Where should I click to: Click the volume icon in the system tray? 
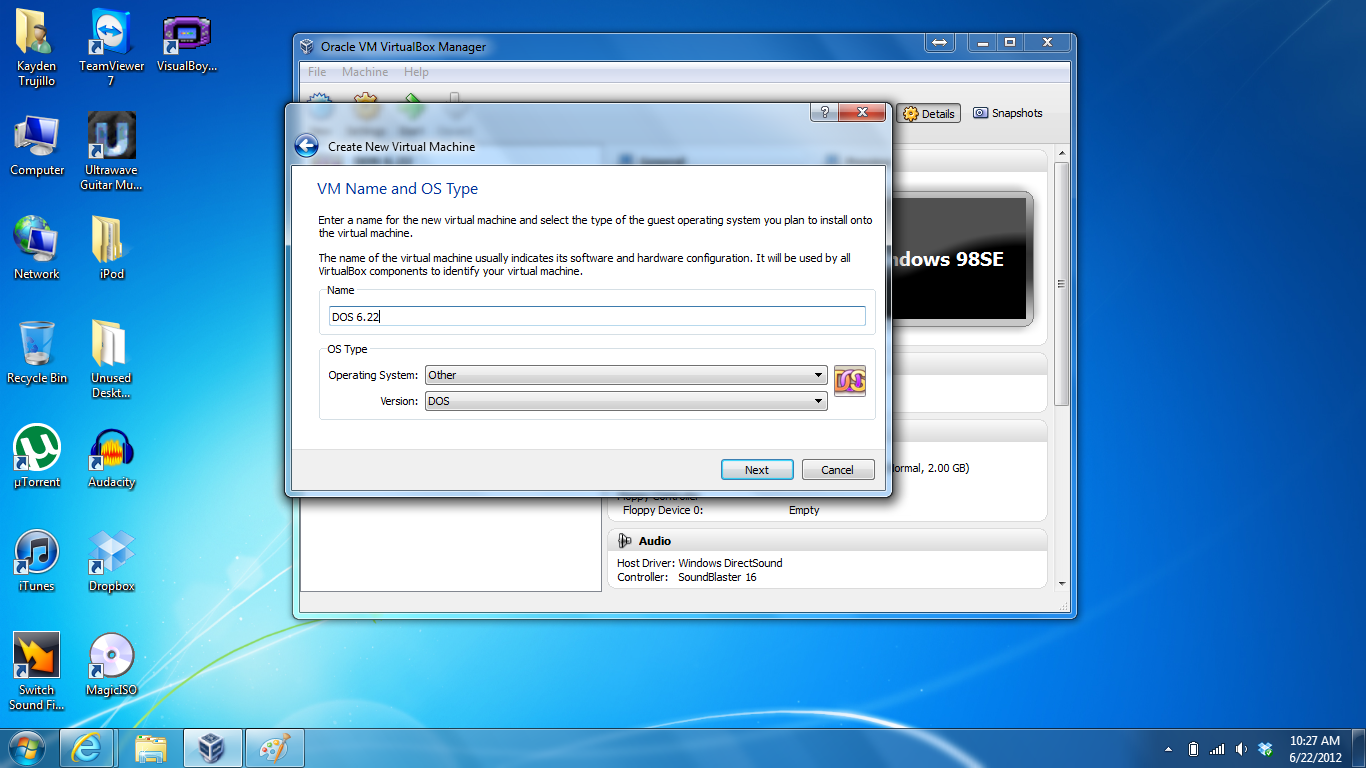click(1241, 747)
